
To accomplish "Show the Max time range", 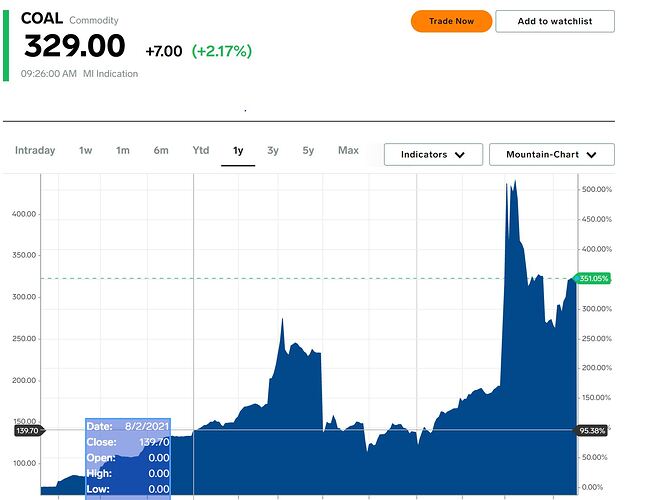I will click(348, 151).
